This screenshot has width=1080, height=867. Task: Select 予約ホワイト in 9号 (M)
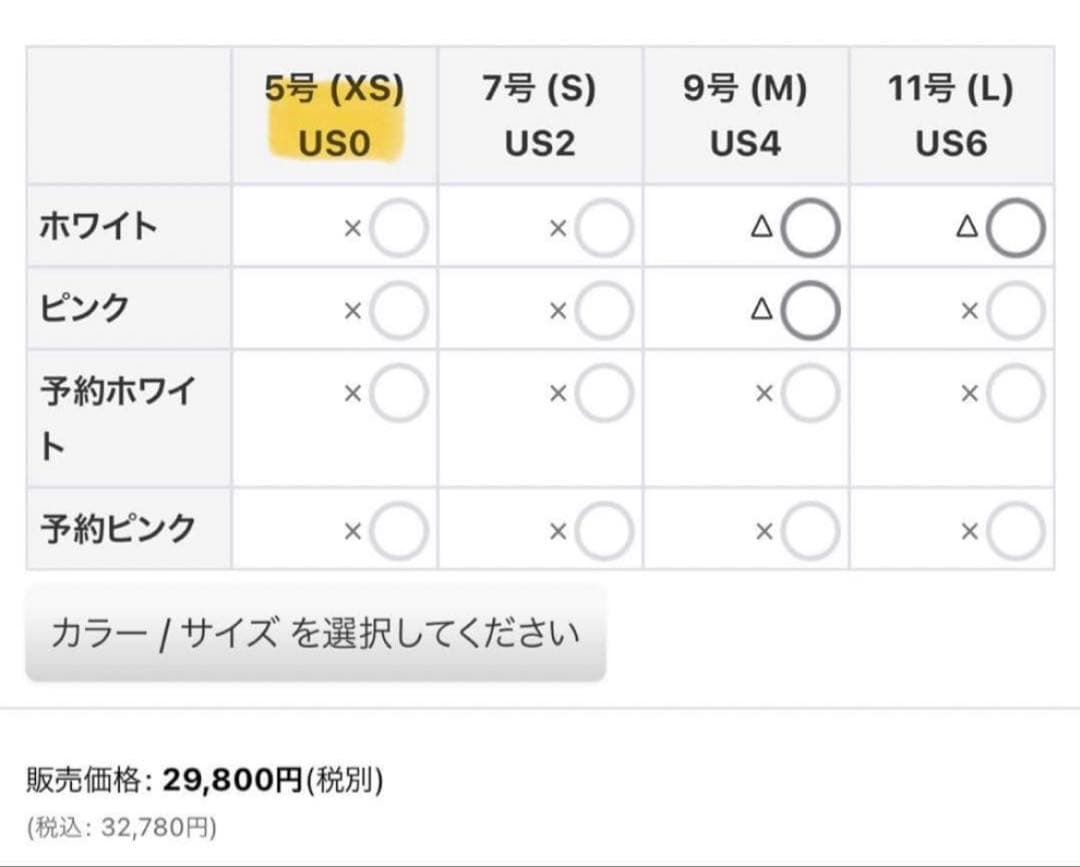(x=810, y=394)
